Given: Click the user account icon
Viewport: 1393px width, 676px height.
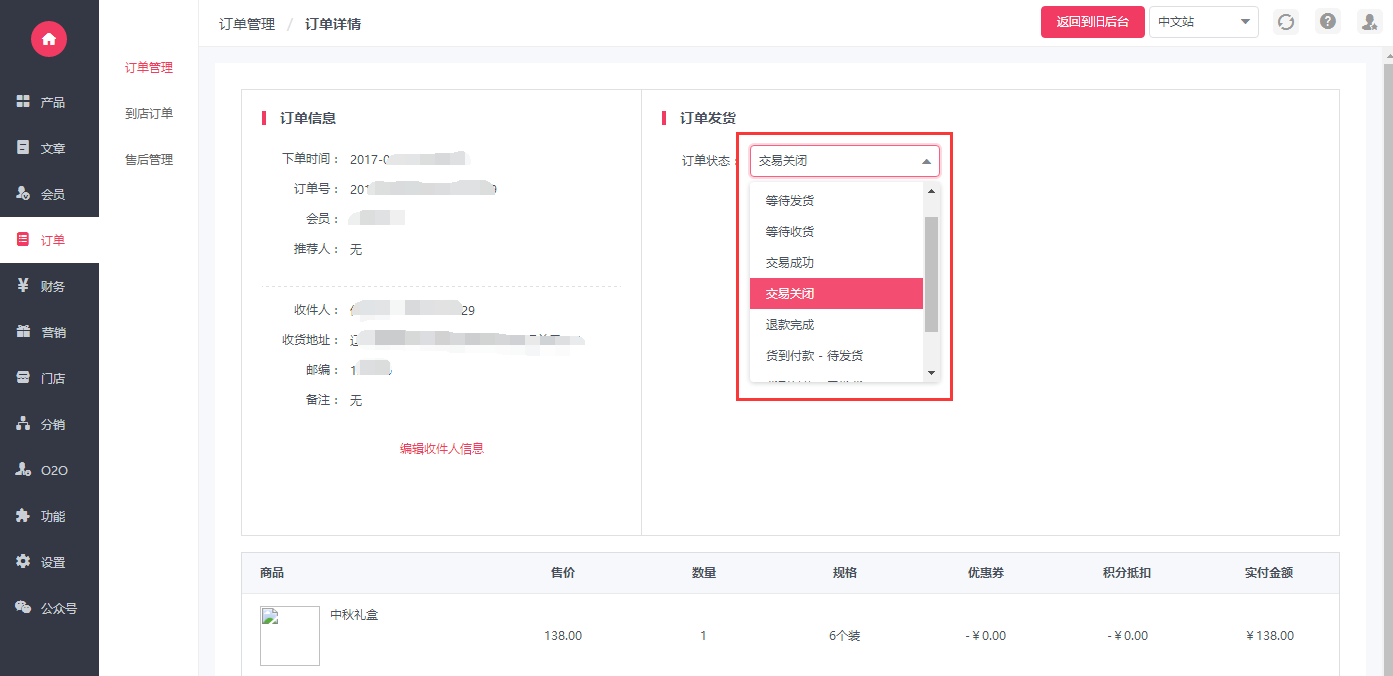Looking at the screenshot, I should pyautogui.click(x=1368, y=22).
